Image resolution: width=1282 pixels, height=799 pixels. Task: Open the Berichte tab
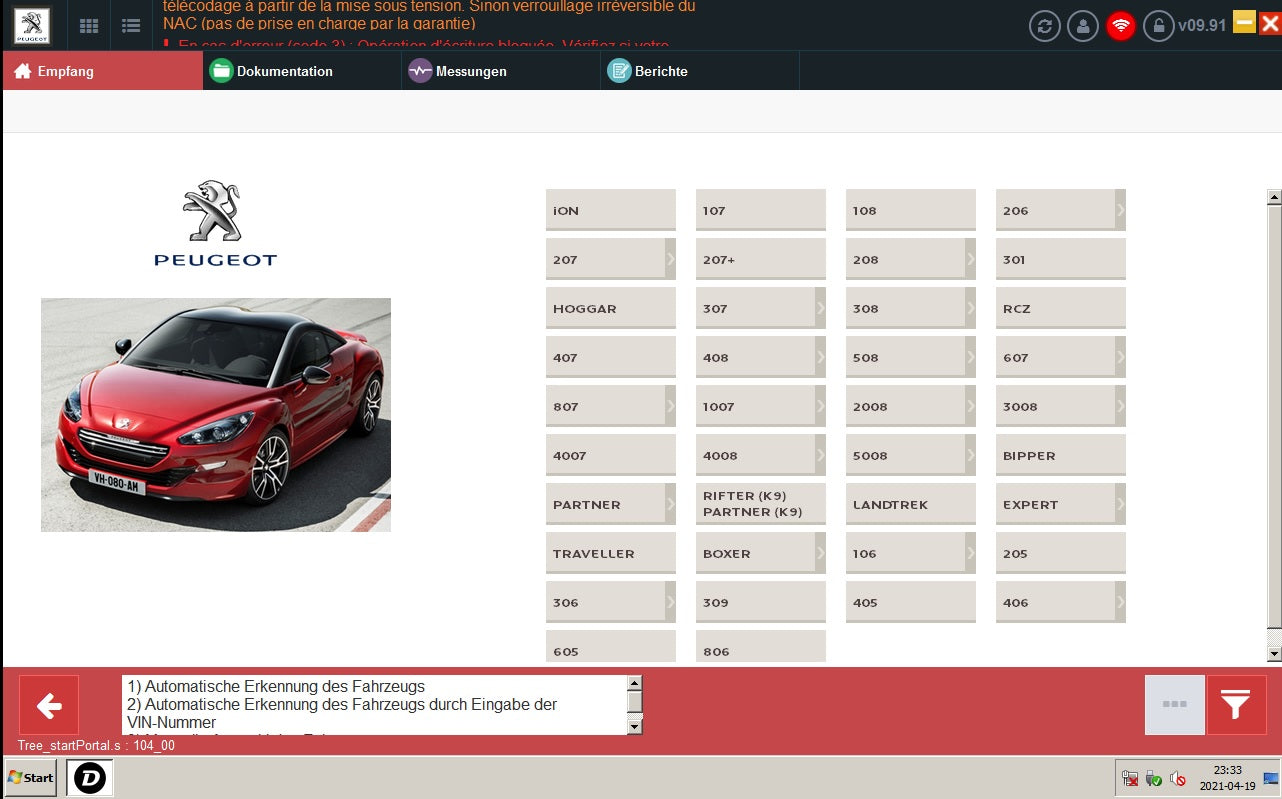point(661,71)
